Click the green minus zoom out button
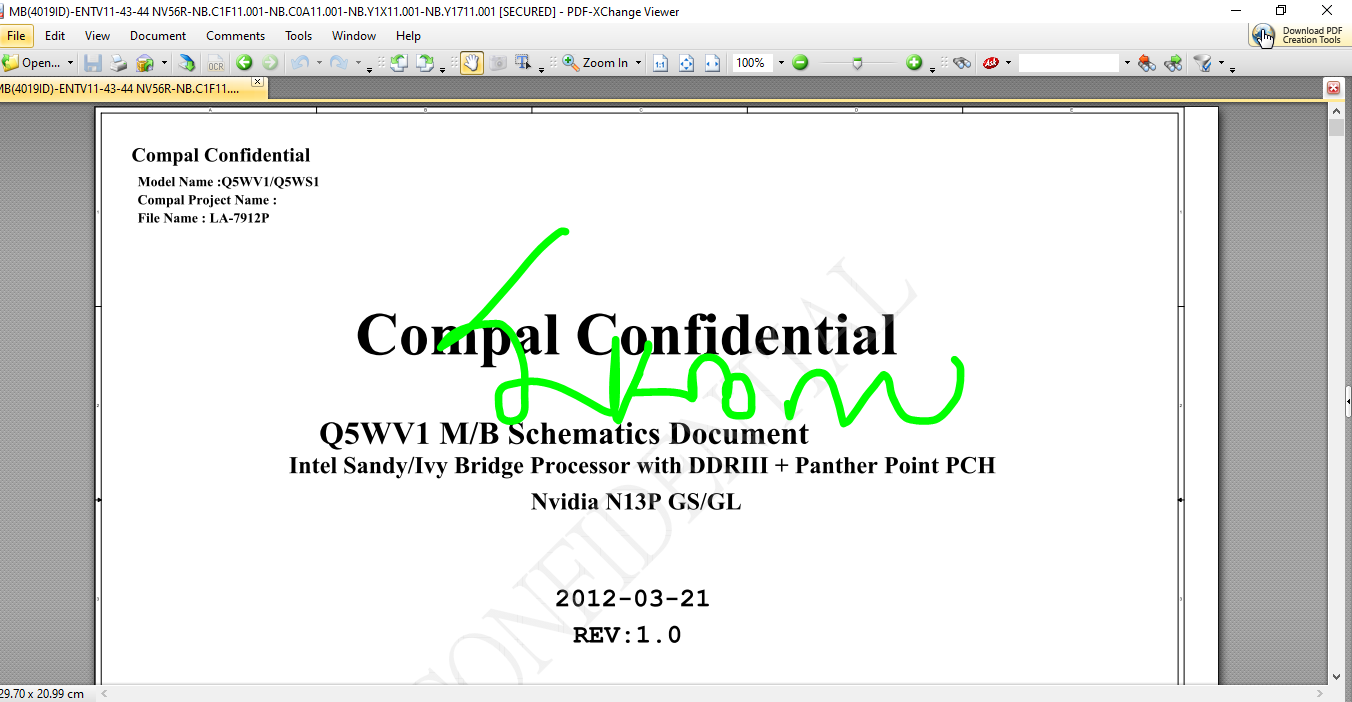This screenshot has height=702, width=1352. [x=800, y=63]
